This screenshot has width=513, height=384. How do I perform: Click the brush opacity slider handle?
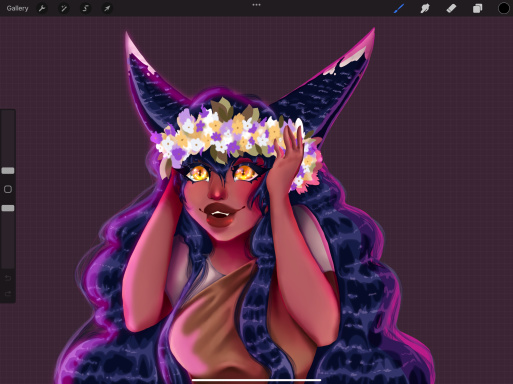point(8,208)
